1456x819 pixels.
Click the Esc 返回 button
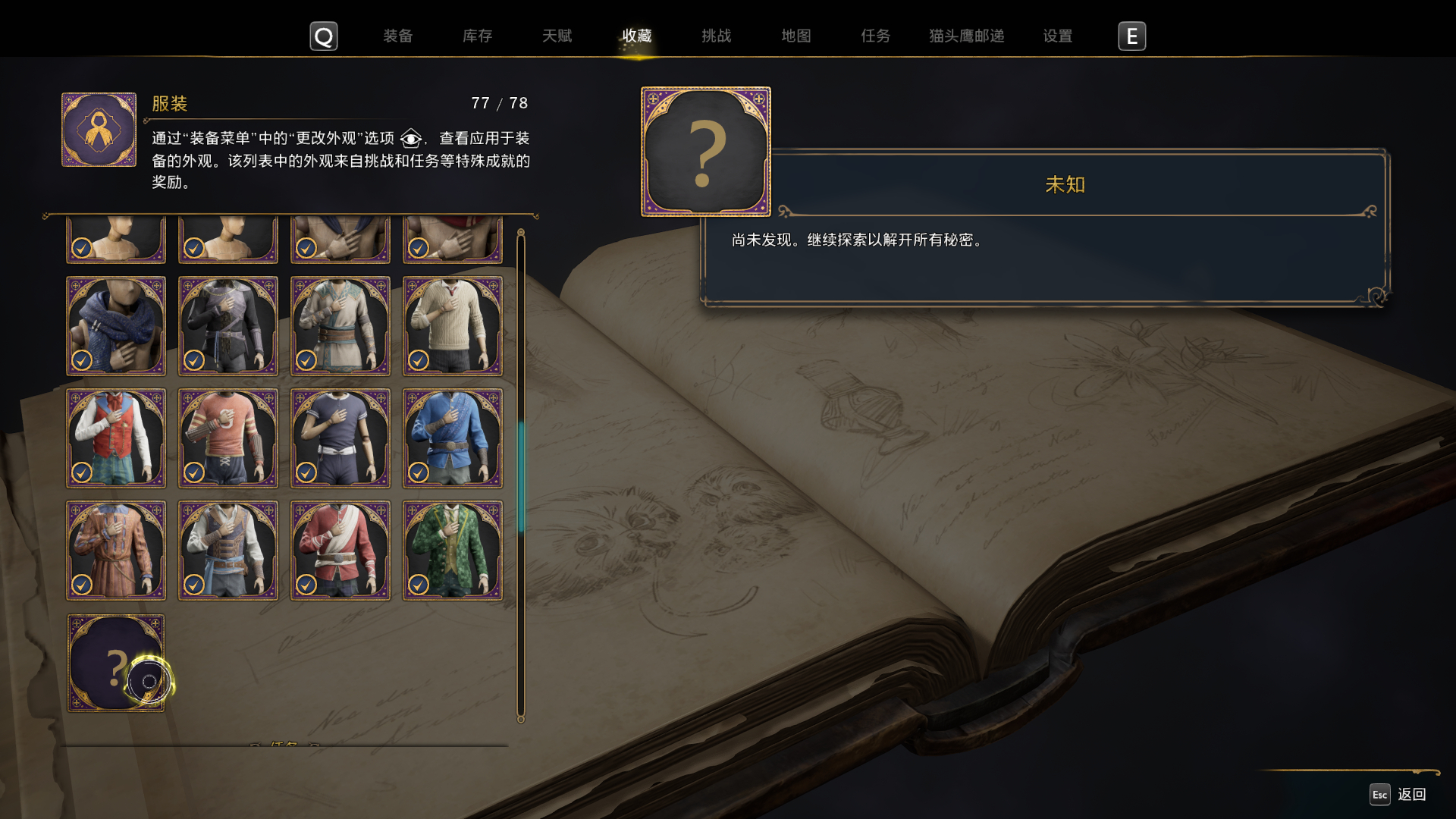pyautogui.click(x=1398, y=794)
